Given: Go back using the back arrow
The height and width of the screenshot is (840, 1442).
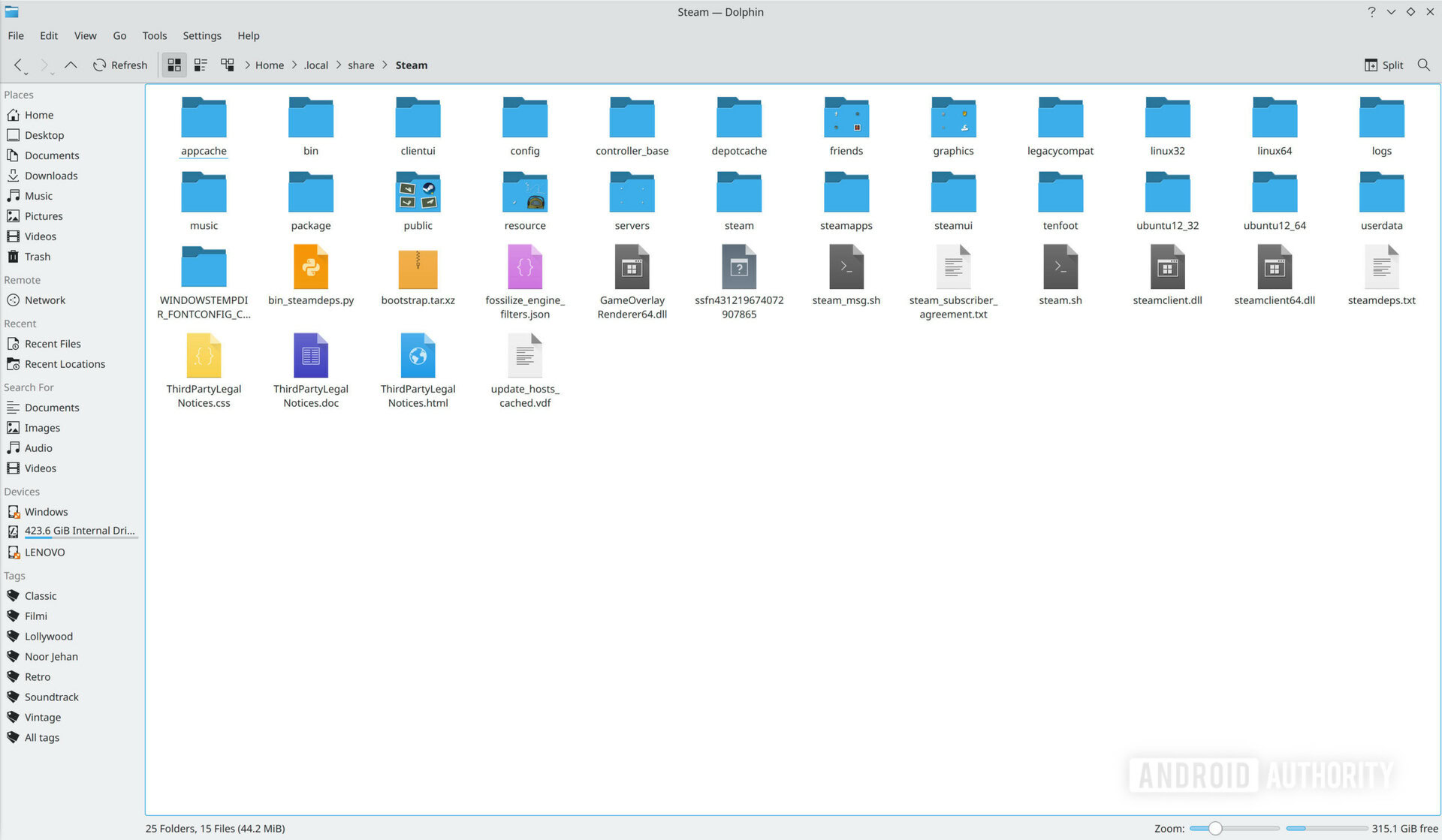Looking at the screenshot, I should point(19,65).
